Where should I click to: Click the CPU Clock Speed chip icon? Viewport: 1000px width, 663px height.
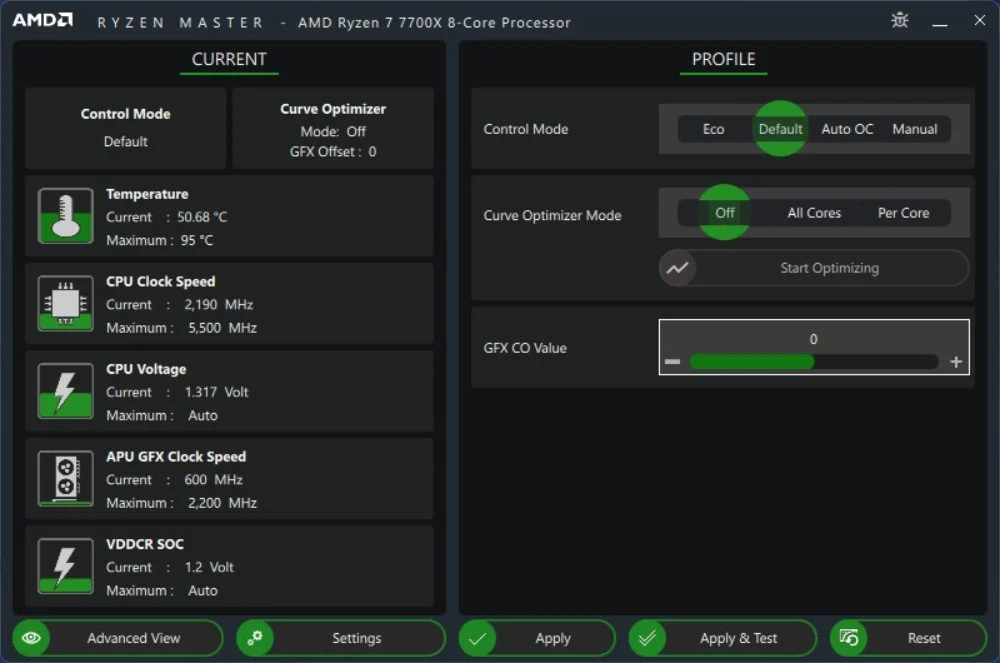pyautogui.click(x=65, y=304)
